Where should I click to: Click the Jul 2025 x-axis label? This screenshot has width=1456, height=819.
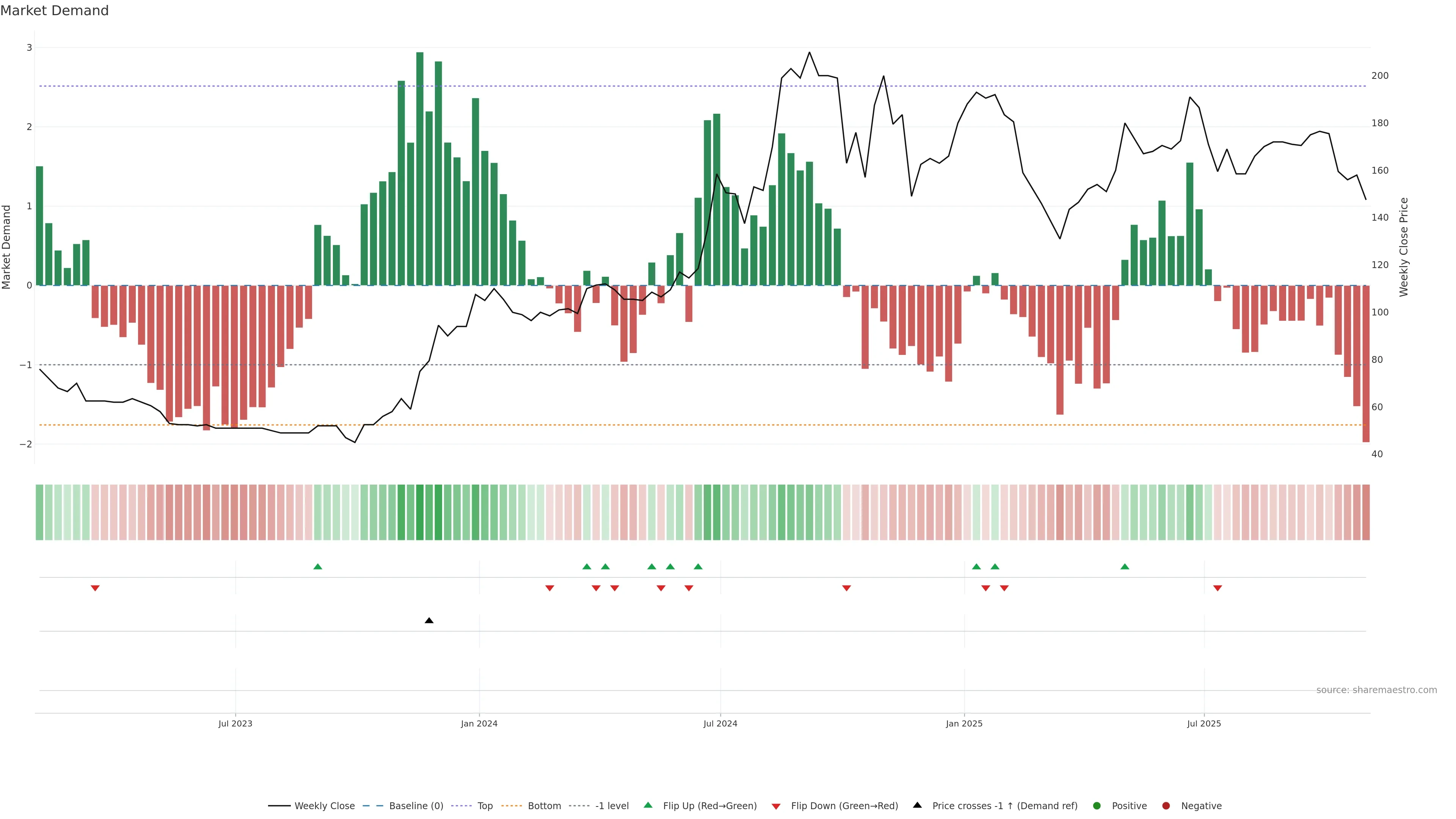point(1204,723)
